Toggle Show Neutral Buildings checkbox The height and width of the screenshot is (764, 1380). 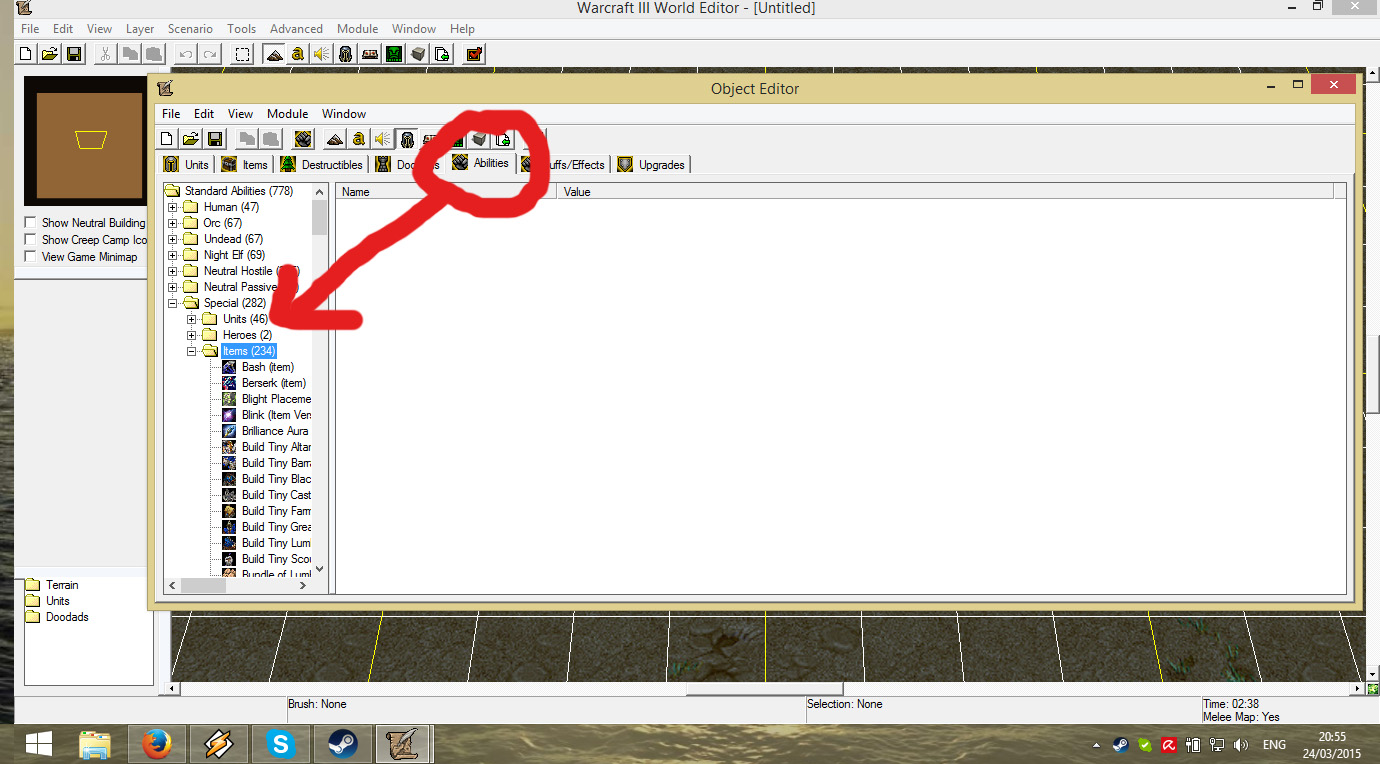[x=31, y=223]
